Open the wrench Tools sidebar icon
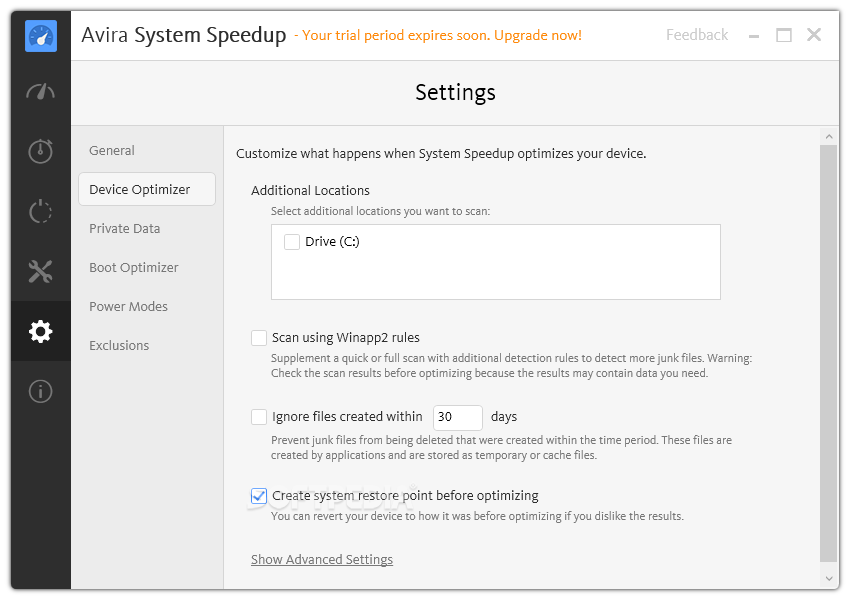 (41, 271)
